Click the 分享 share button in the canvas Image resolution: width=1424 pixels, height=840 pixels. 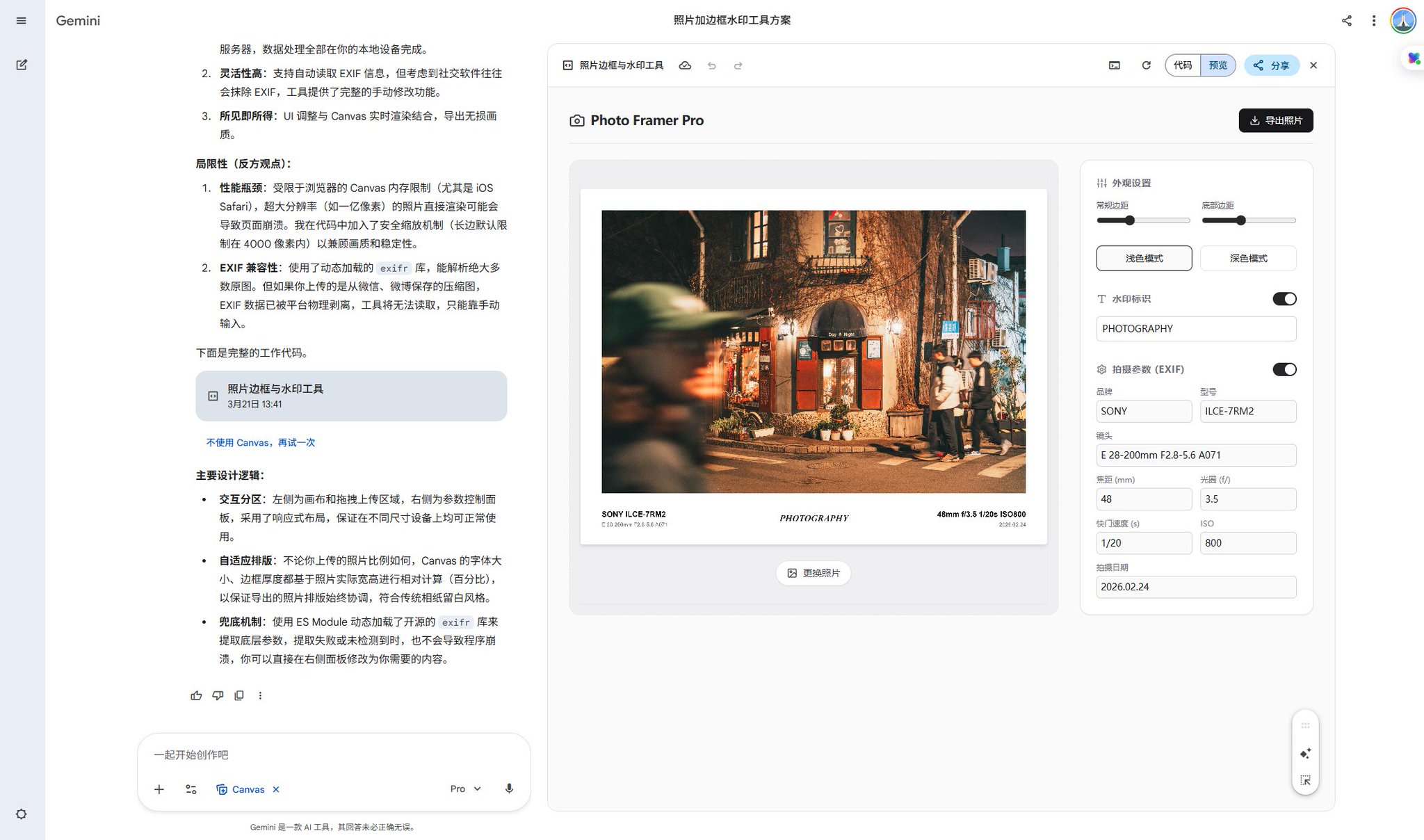1271,65
